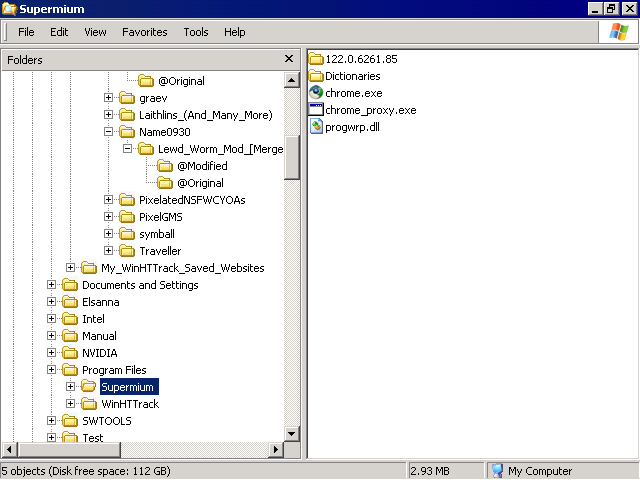Viewport: 640px width, 480px height.
Task: Collapse the Lewd_Worm_Mod tree node
Action: point(127,149)
